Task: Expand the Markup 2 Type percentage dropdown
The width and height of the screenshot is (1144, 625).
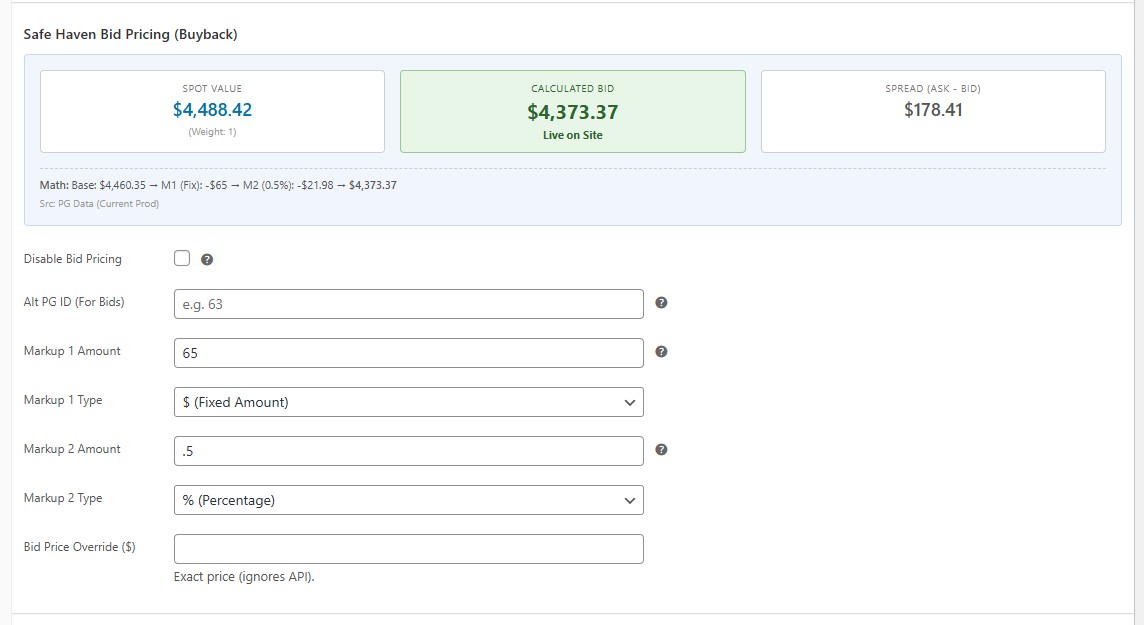Action: [x=408, y=500]
